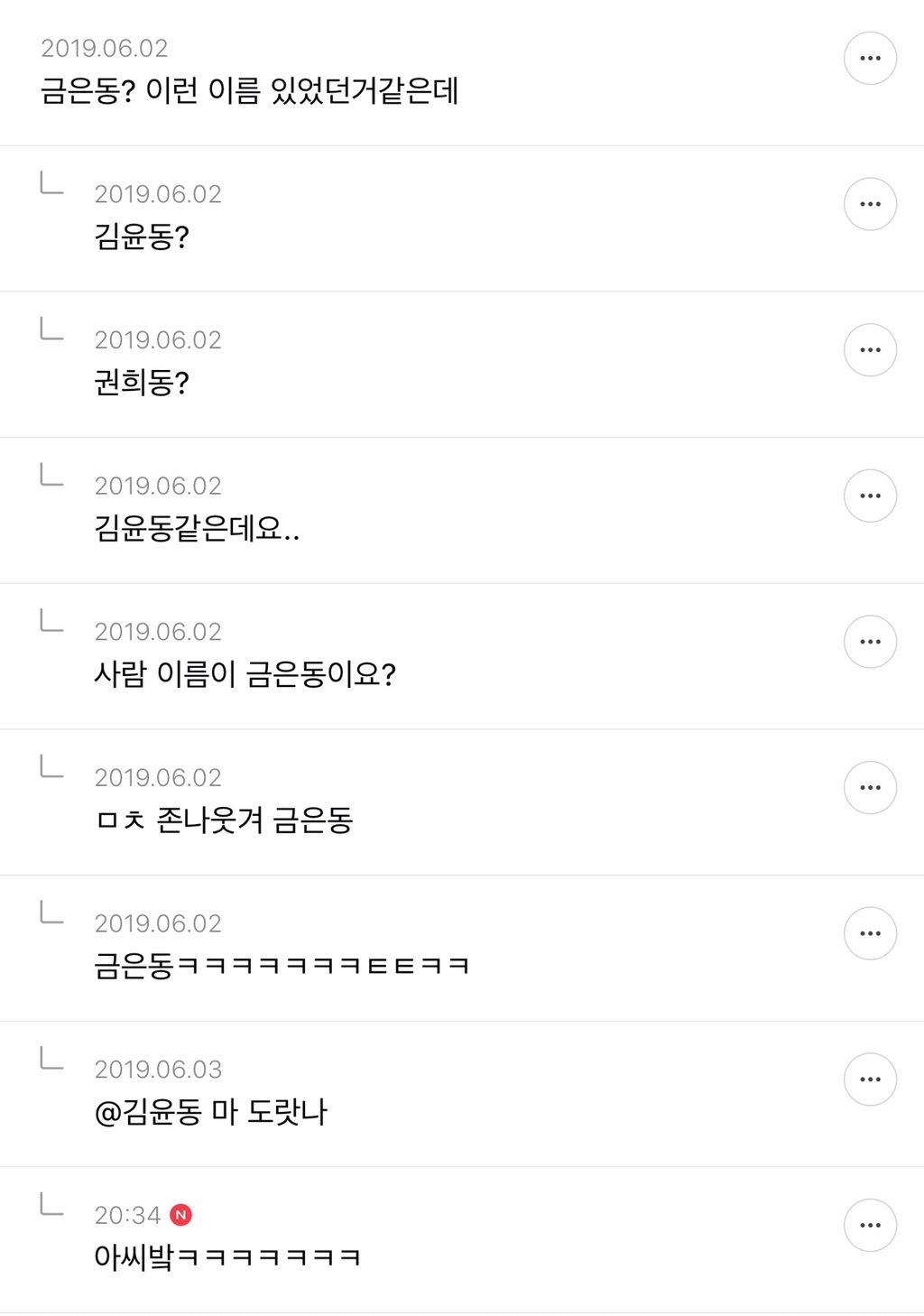Open options for 사람 이름이 금은동이요? reply

870,642
